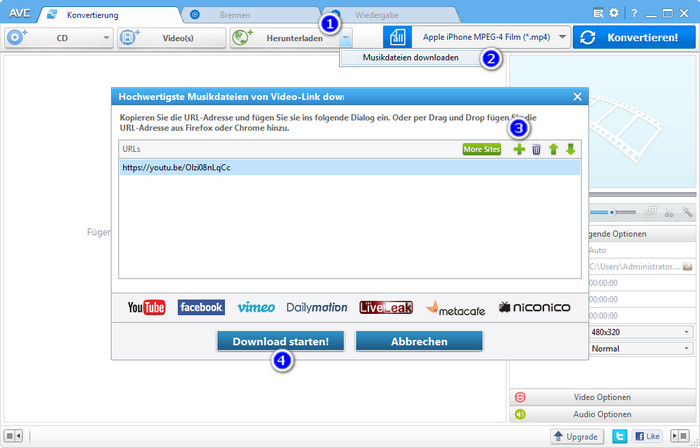
Task: Add Video(s) files button
Action: [171, 38]
